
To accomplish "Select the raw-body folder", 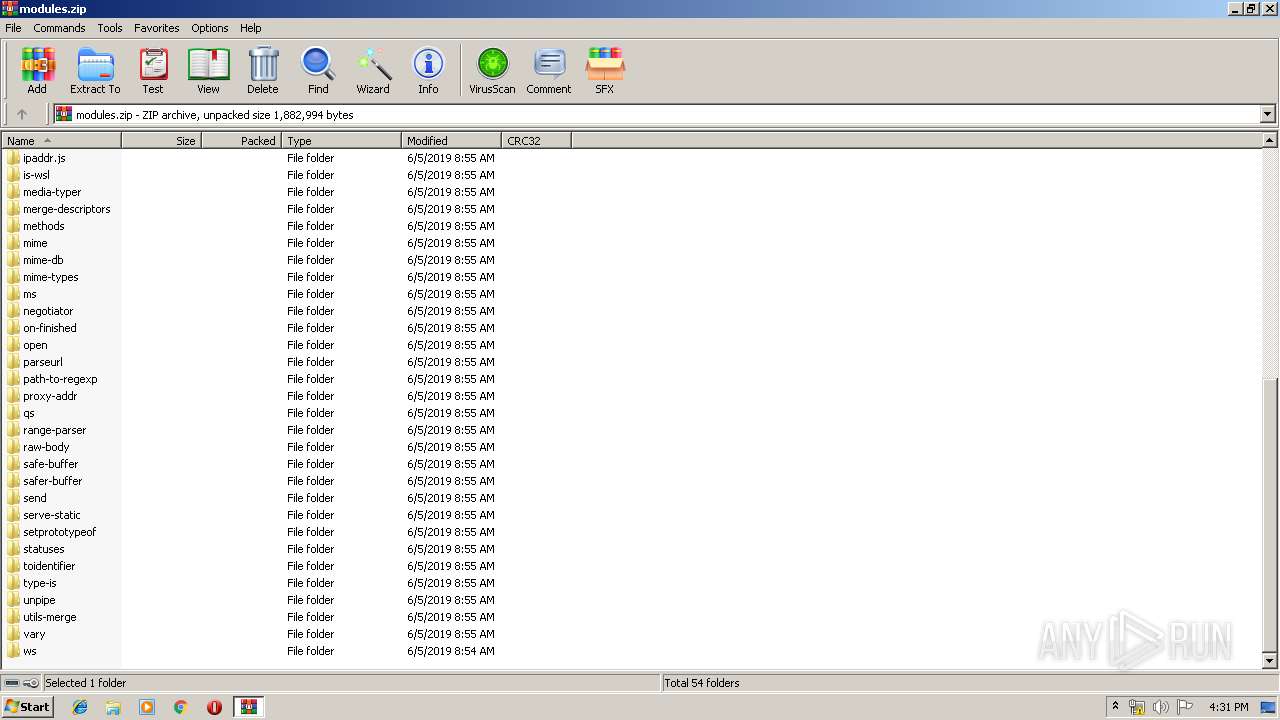I will (46, 447).
